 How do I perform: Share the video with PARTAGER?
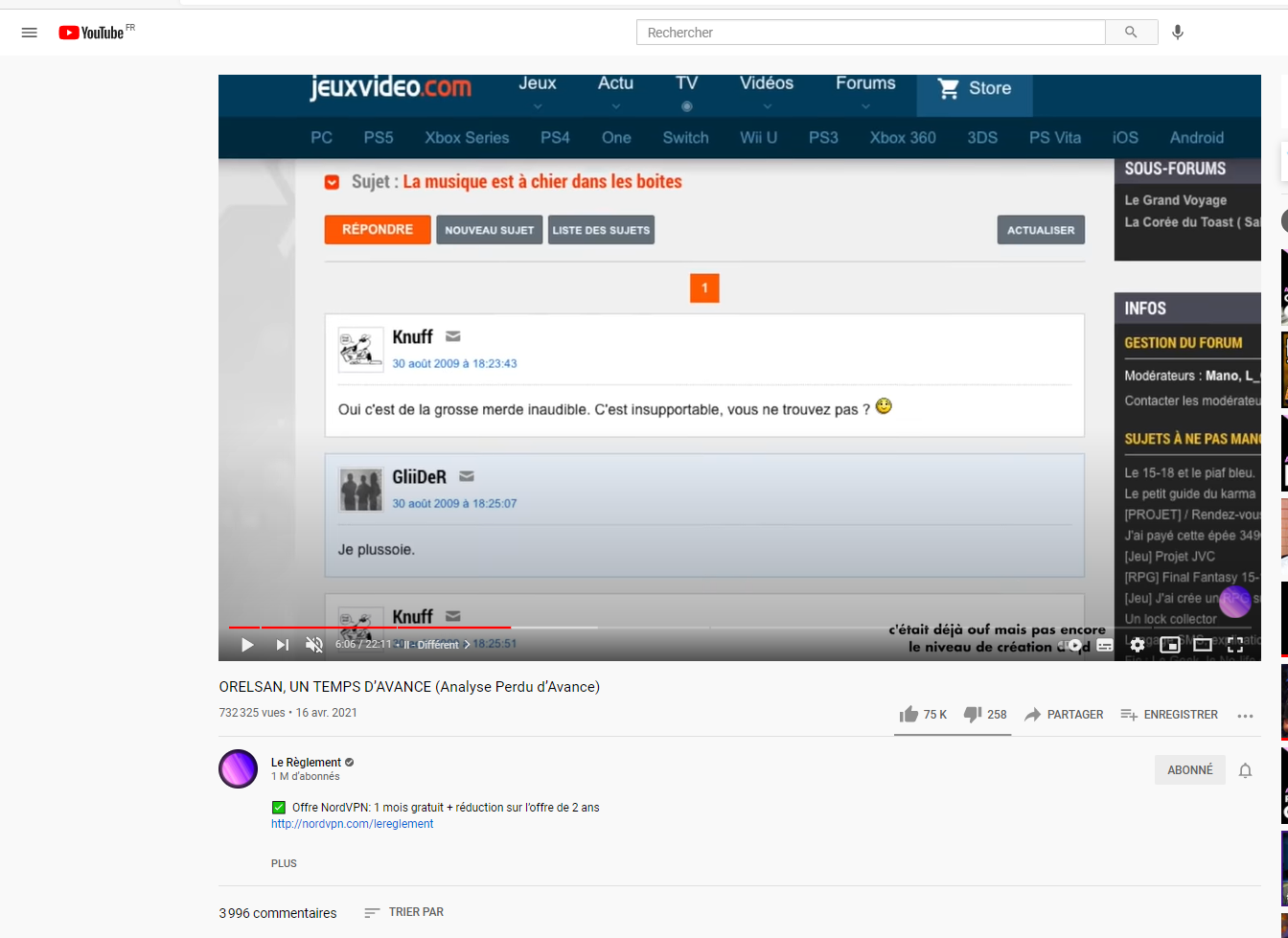[1064, 715]
